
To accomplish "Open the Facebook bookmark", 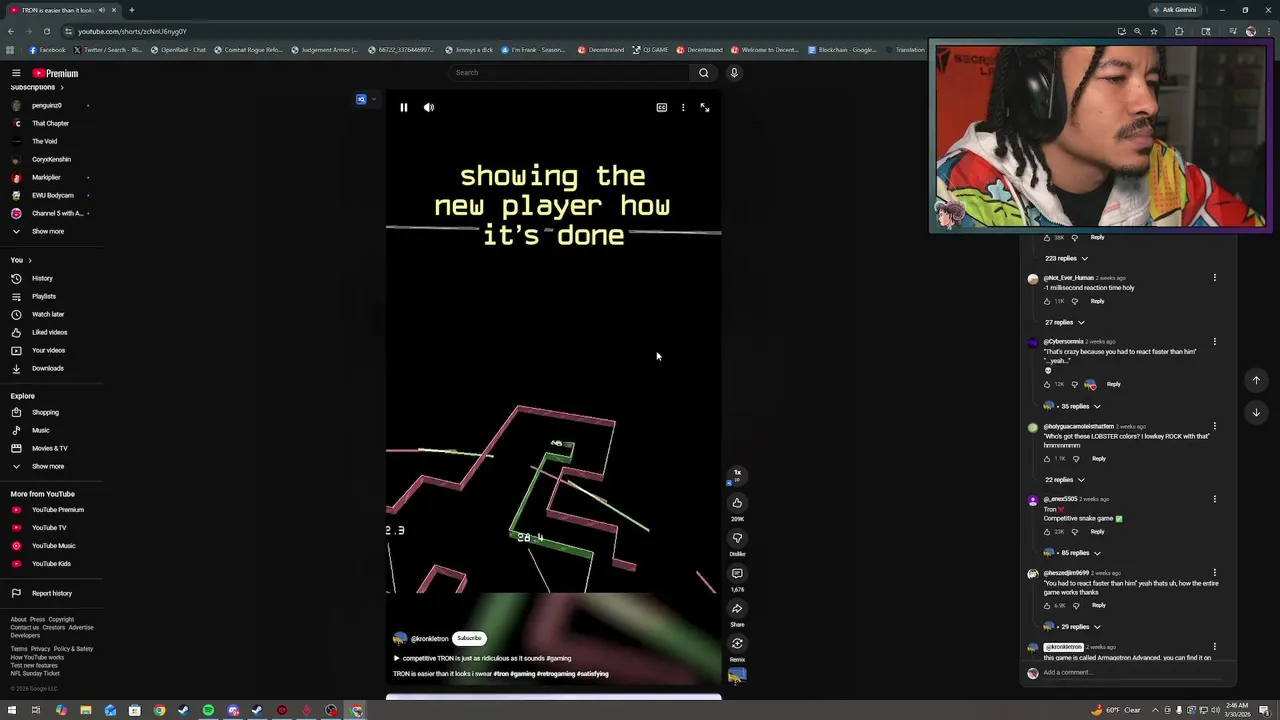I will coord(47,50).
